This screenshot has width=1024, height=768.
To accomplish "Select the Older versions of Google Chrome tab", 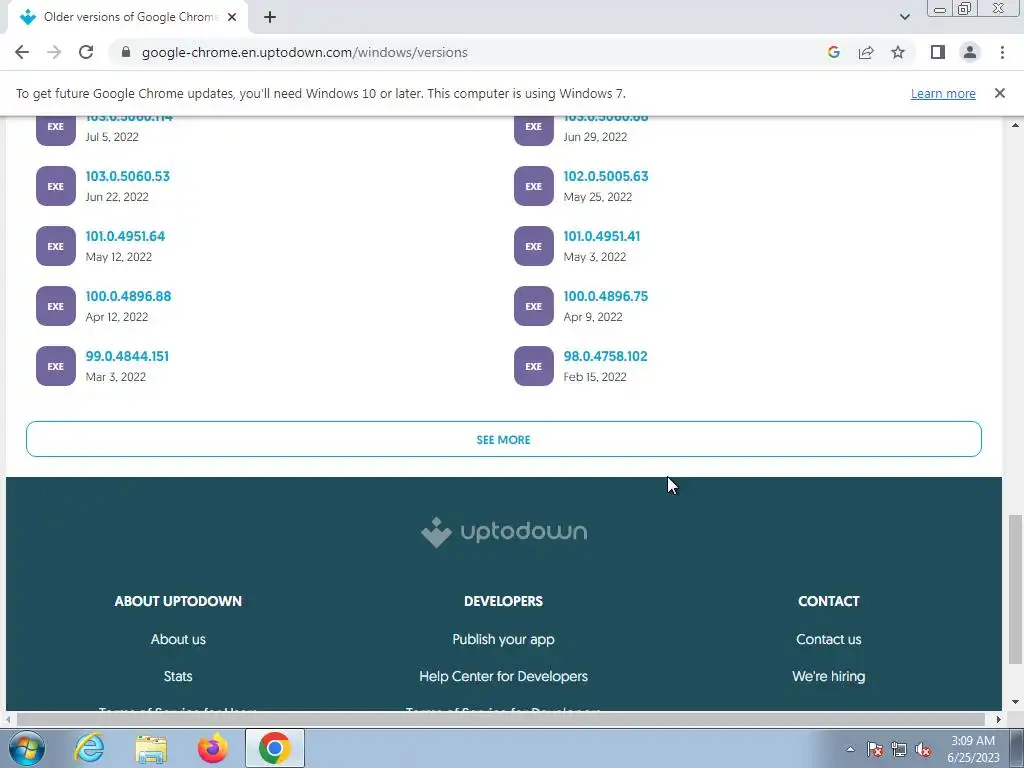I will (x=128, y=17).
